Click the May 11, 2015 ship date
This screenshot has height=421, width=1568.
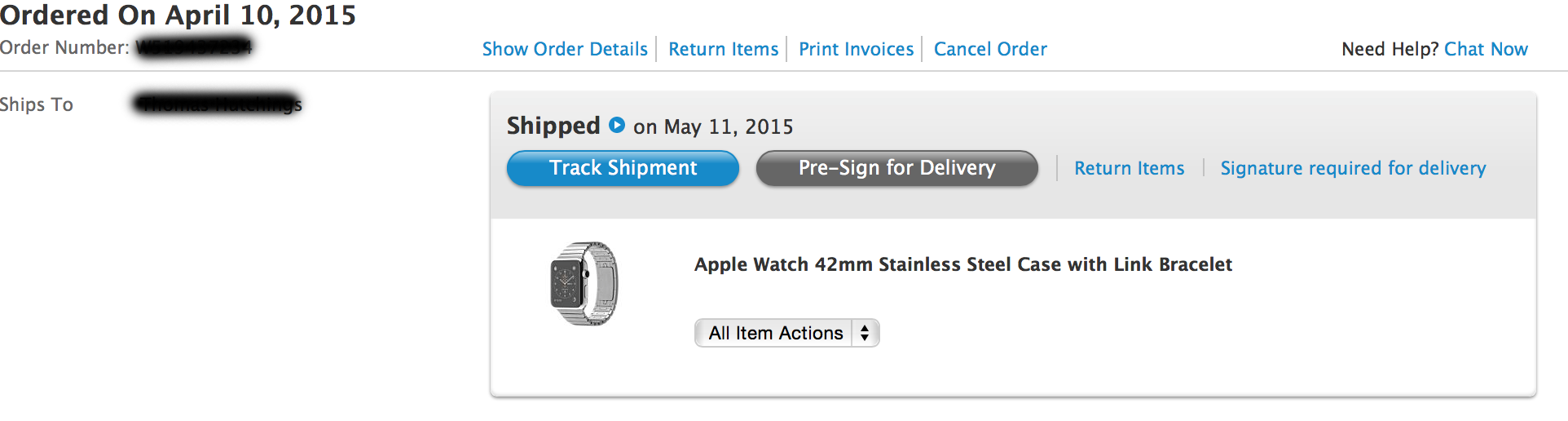(x=728, y=126)
